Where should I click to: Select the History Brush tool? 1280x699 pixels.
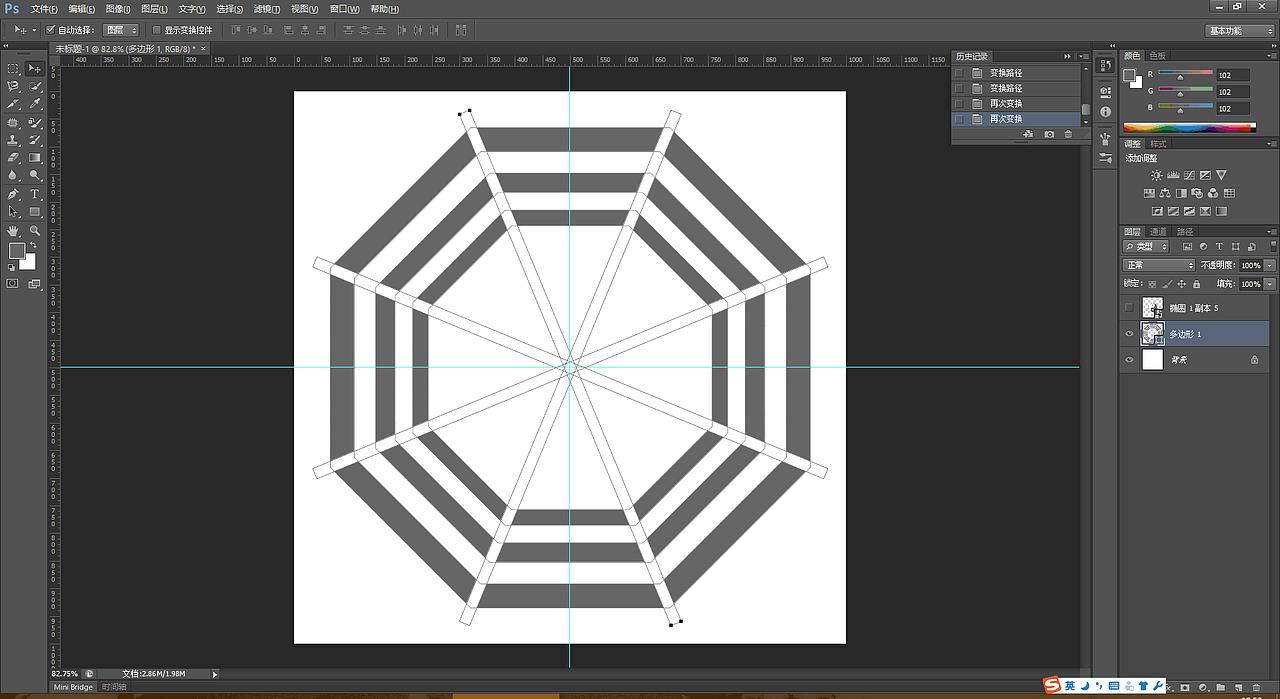coord(35,141)
